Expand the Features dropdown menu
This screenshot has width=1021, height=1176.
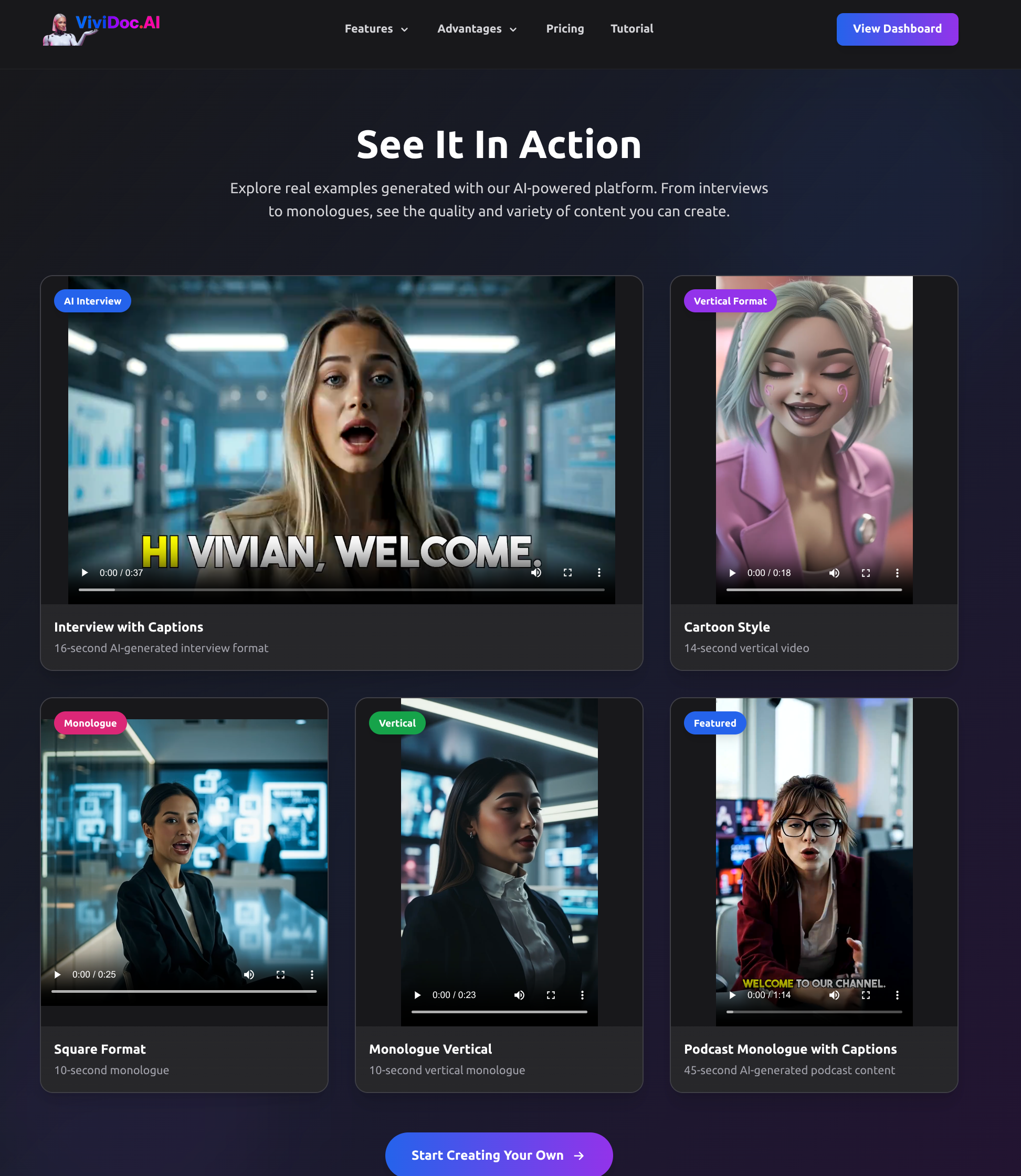point(376,28)
